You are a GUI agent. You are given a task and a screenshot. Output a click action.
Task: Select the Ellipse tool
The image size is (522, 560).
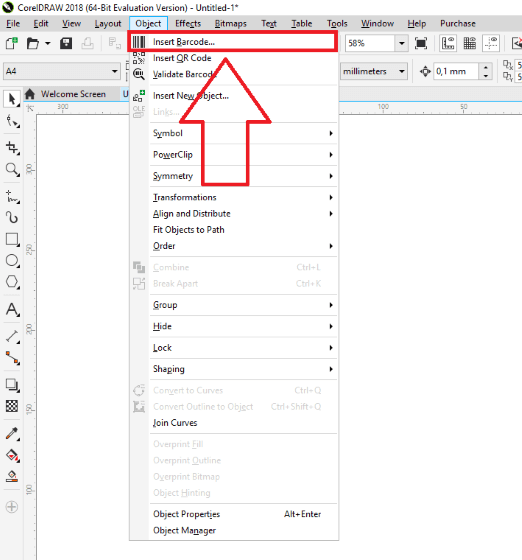pos(12,261)
